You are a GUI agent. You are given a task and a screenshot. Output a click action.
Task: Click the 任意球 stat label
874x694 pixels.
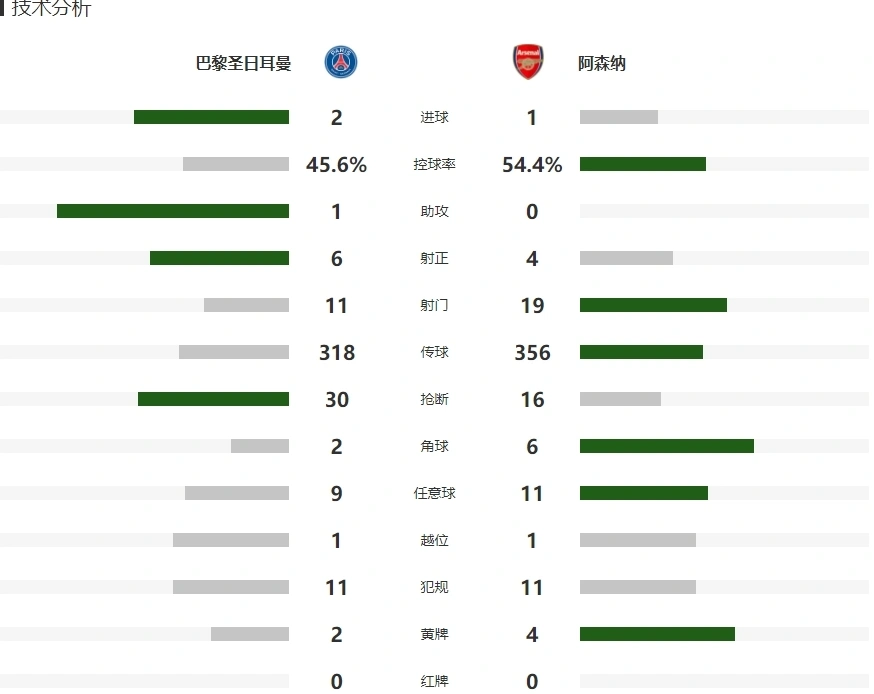[434, 493]
